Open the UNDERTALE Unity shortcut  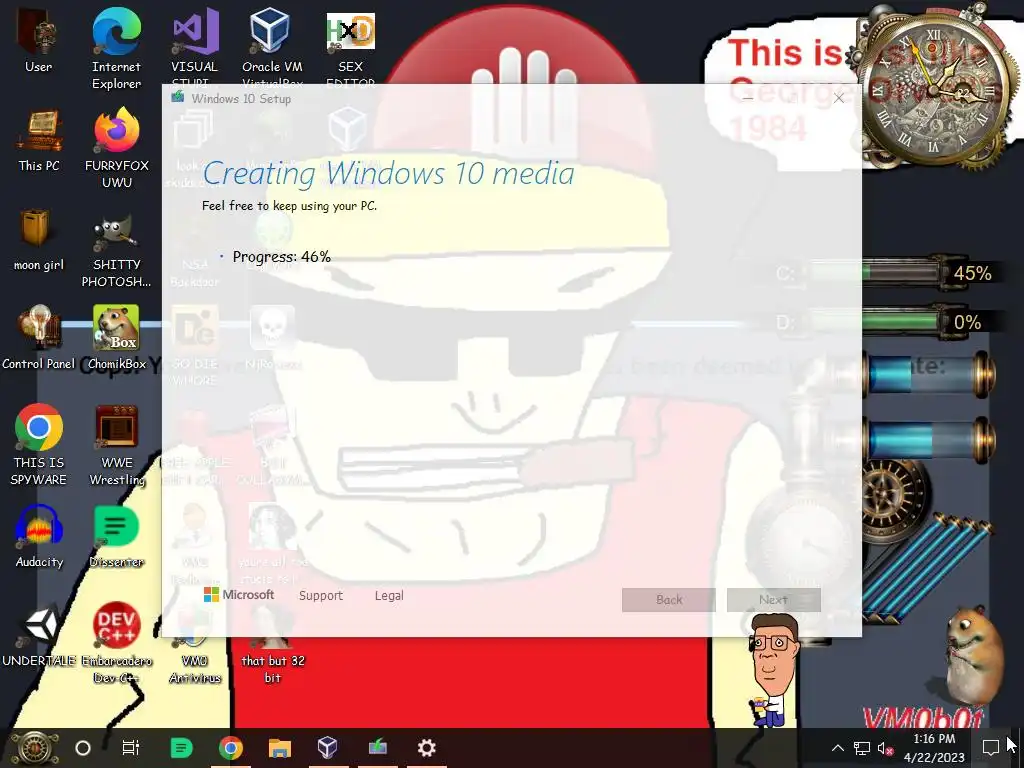[39, 635]
